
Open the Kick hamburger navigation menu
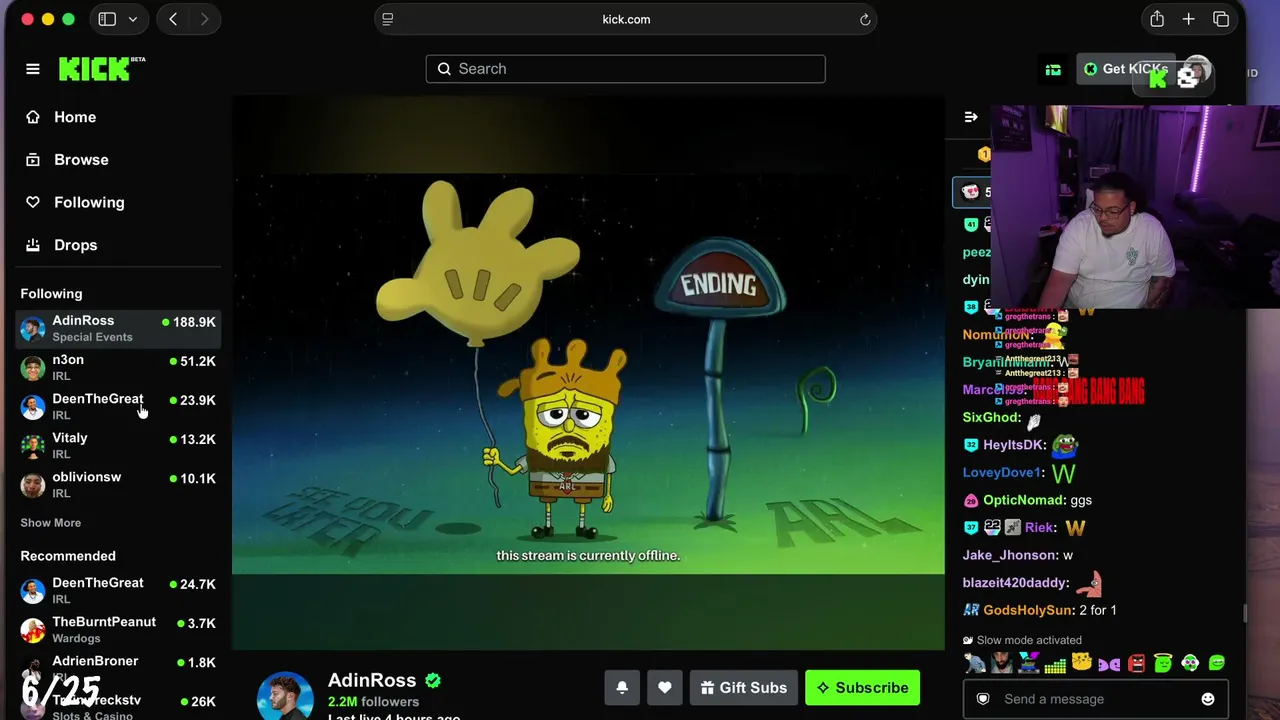pyautogui.click(x=33, y=69)
